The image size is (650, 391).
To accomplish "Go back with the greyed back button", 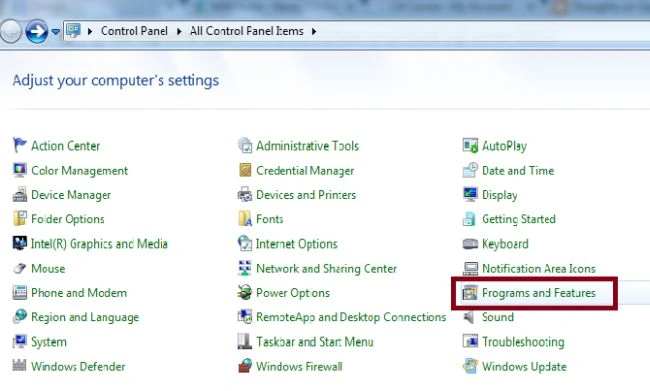I will coord(10,31).
